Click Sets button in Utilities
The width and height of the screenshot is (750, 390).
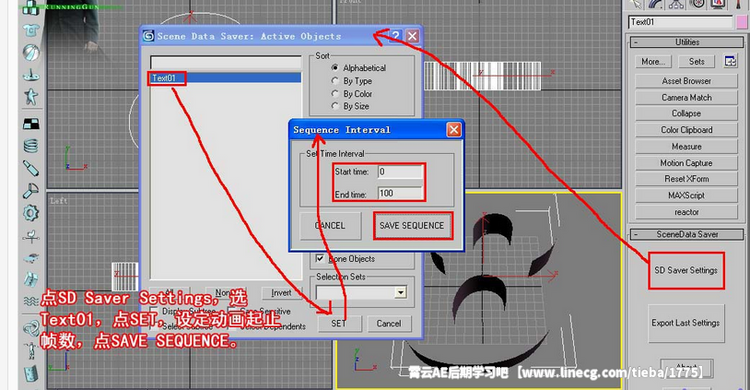coord(696,61)
